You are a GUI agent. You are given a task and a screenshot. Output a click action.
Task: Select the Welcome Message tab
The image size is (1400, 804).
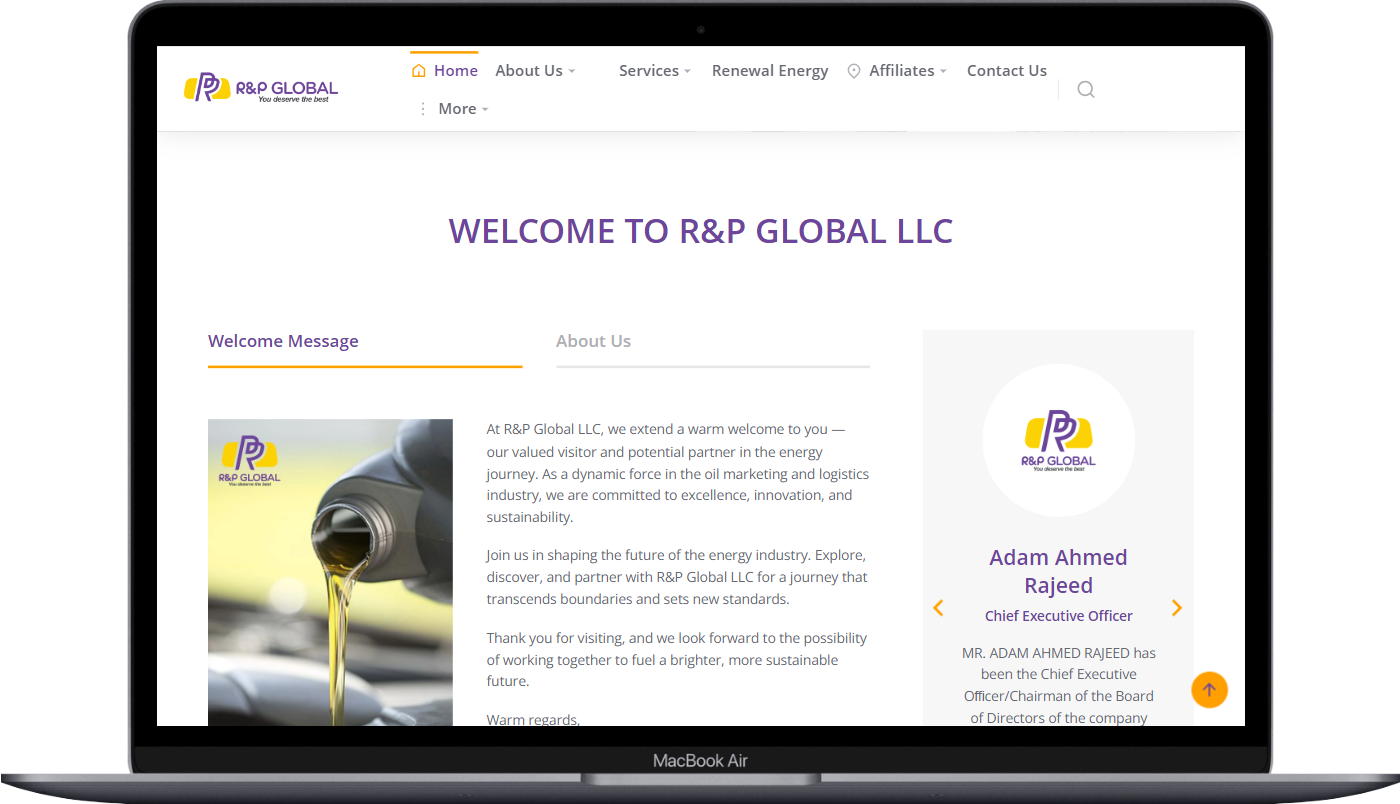283,341
